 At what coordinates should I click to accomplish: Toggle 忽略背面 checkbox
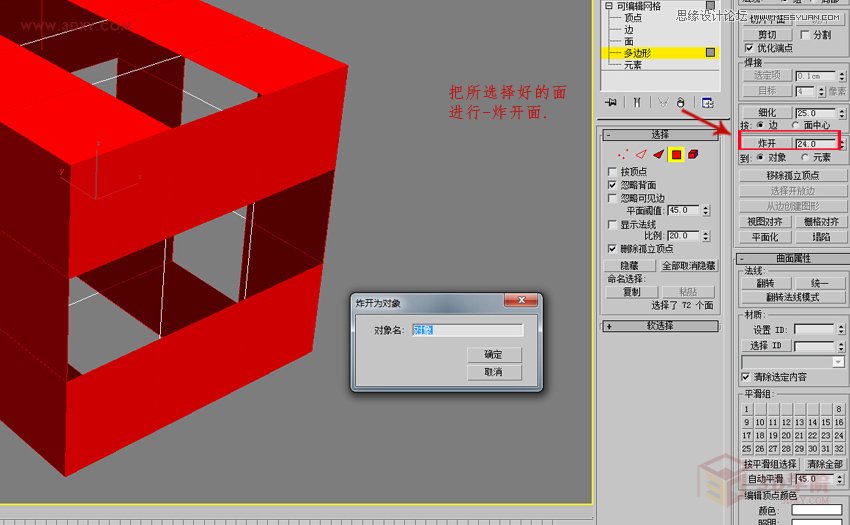click(613, 185)
